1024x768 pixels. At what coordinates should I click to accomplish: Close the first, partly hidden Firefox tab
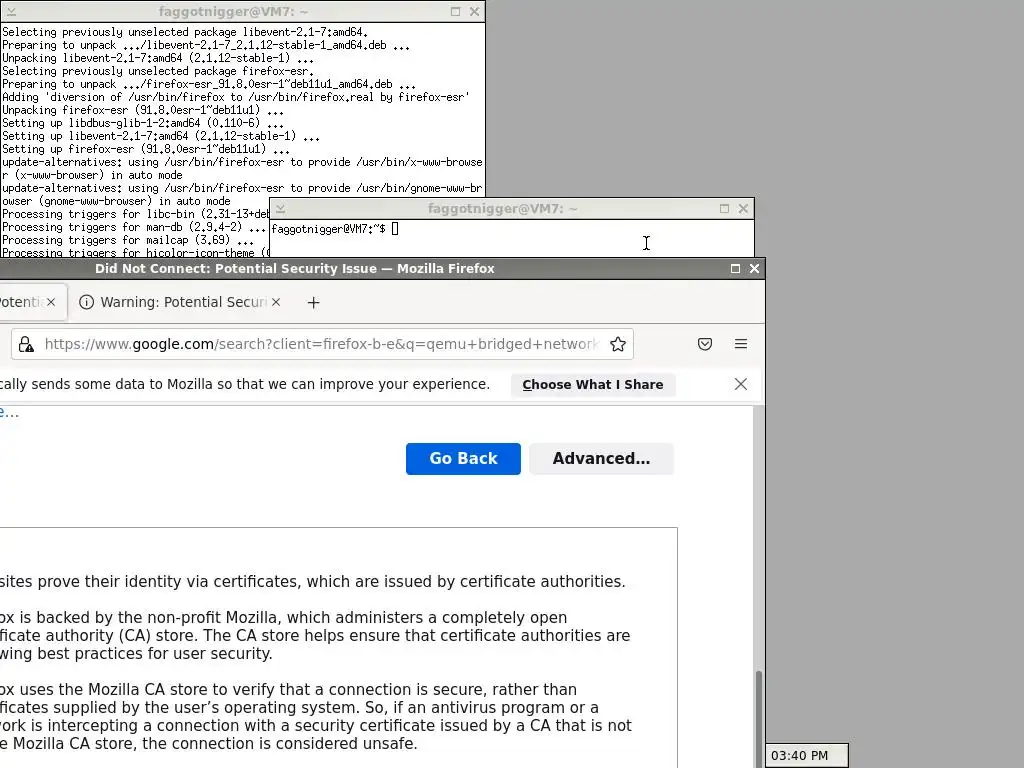tap(51, 302)
